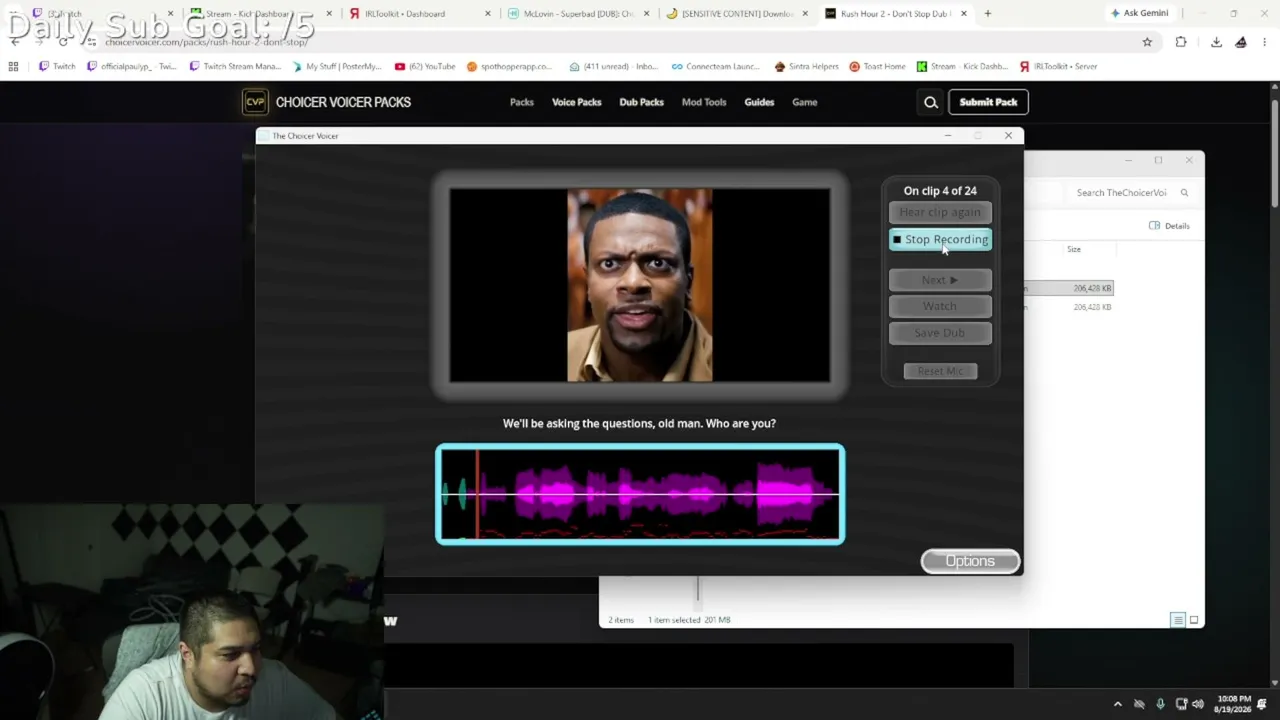Viewport: 1280px width, 720px height.
Task: Open the clock and date in taskbar
Action: click(1231, 704)
